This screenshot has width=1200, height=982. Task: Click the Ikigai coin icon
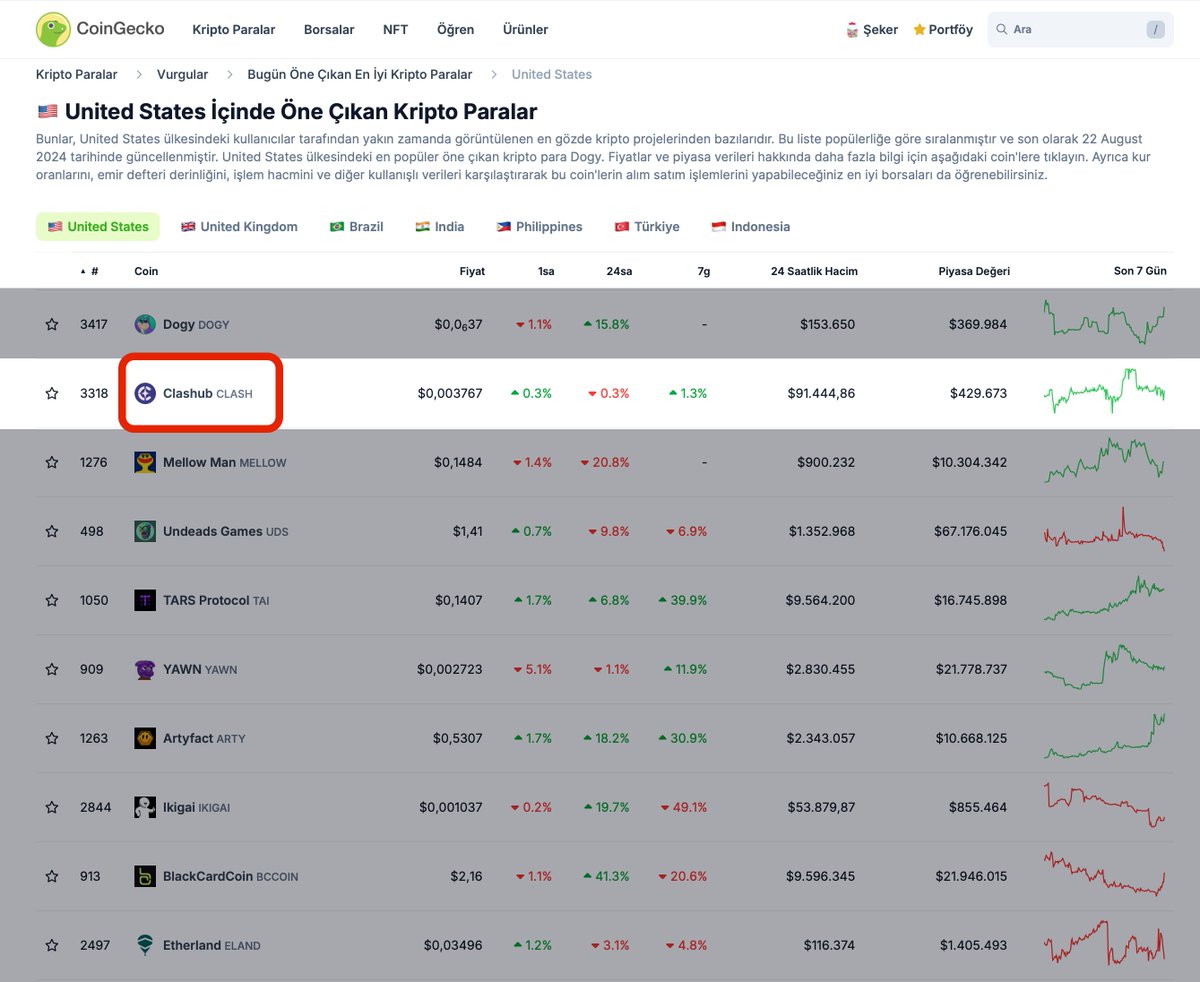(145, 807)
